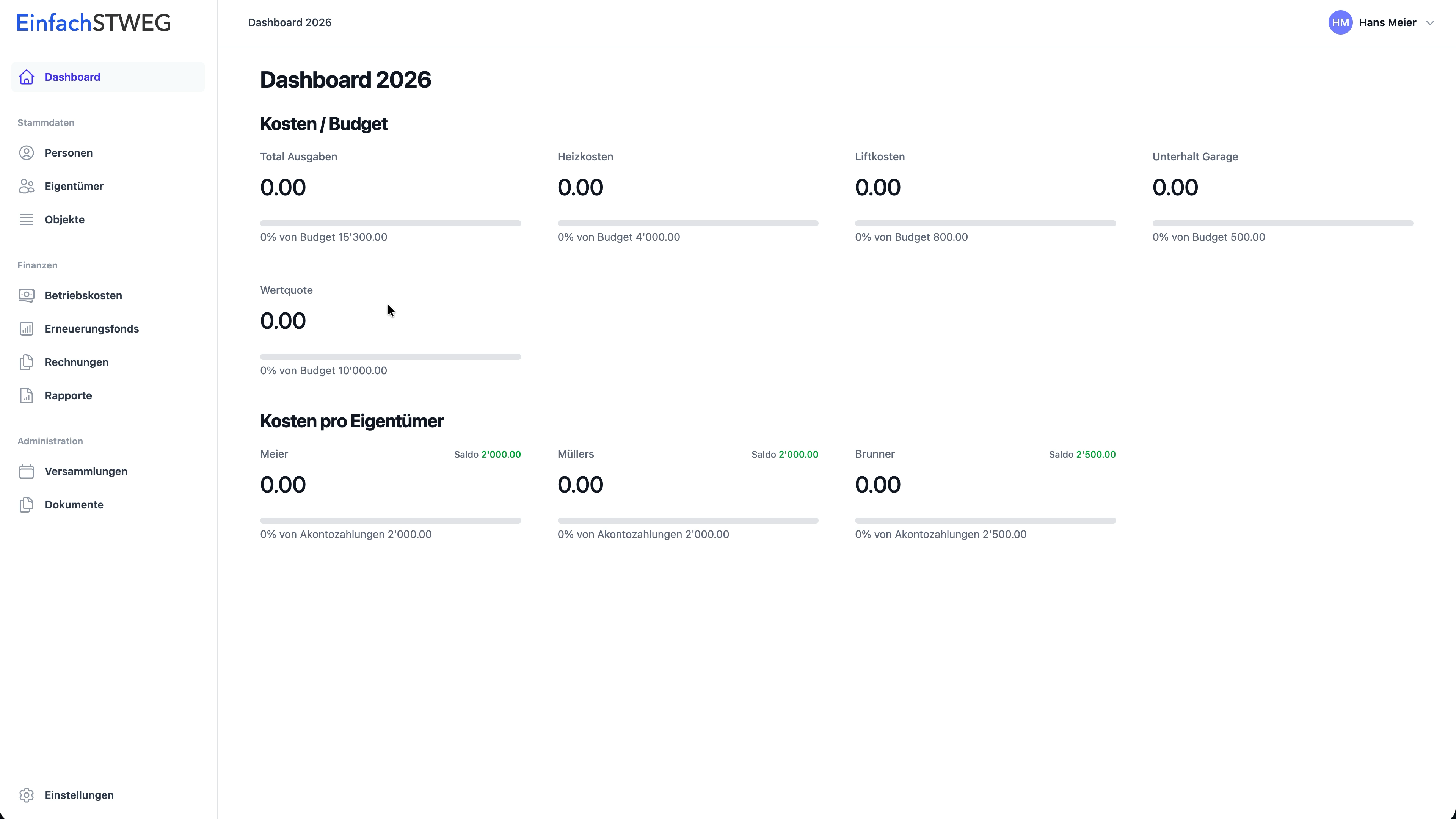Expand the Hans Meier user menu chevron
The image size is (1456, 819).
click(x=1430, y=23)
